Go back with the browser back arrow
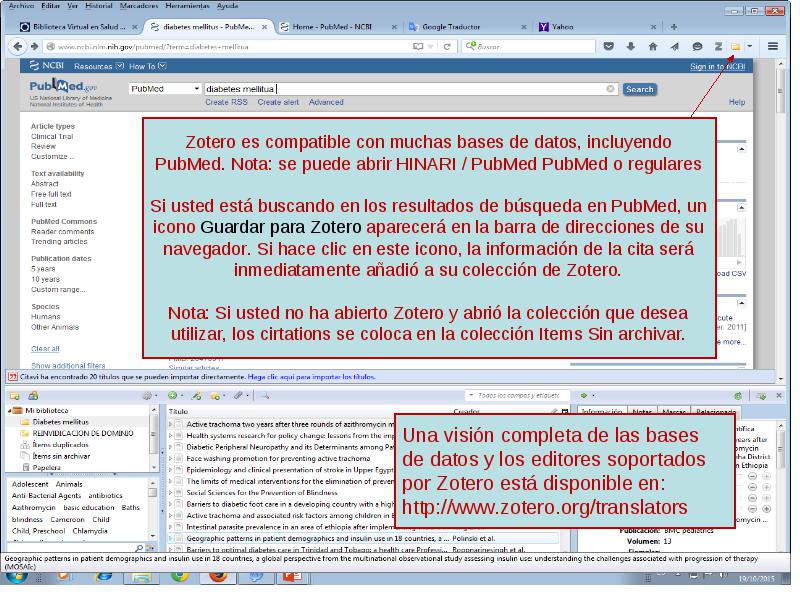The width and height of the screenshot is (800, 600). [17, 46]
